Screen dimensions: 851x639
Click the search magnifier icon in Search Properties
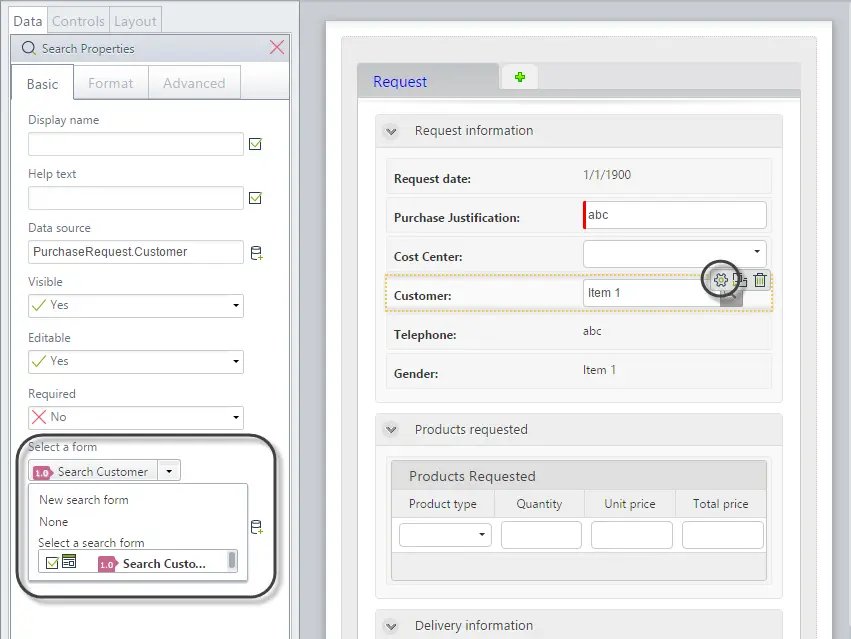pyautogui.click(x=29, y=48)
